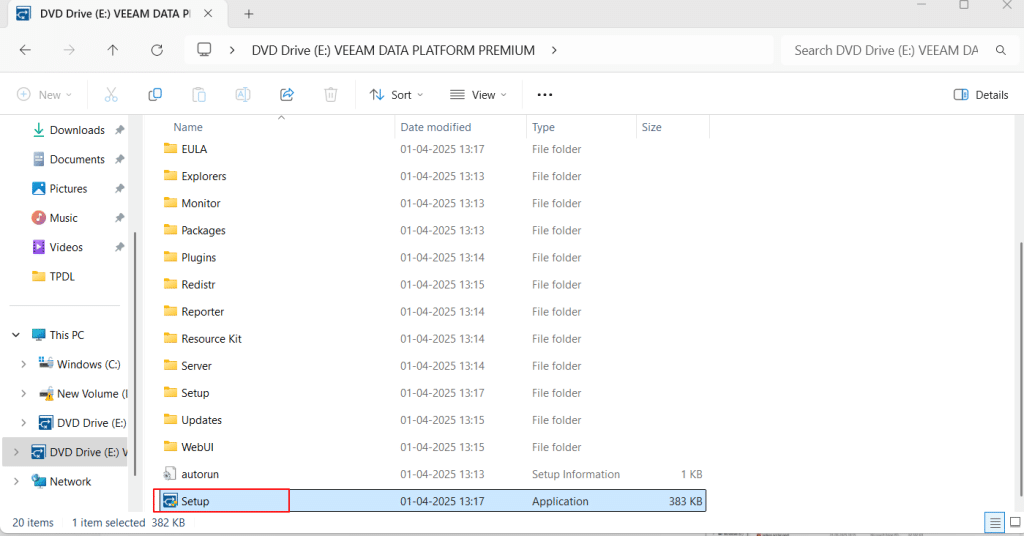Sort by the Type column header
The image size is (1024, 536).
(543, 127)
